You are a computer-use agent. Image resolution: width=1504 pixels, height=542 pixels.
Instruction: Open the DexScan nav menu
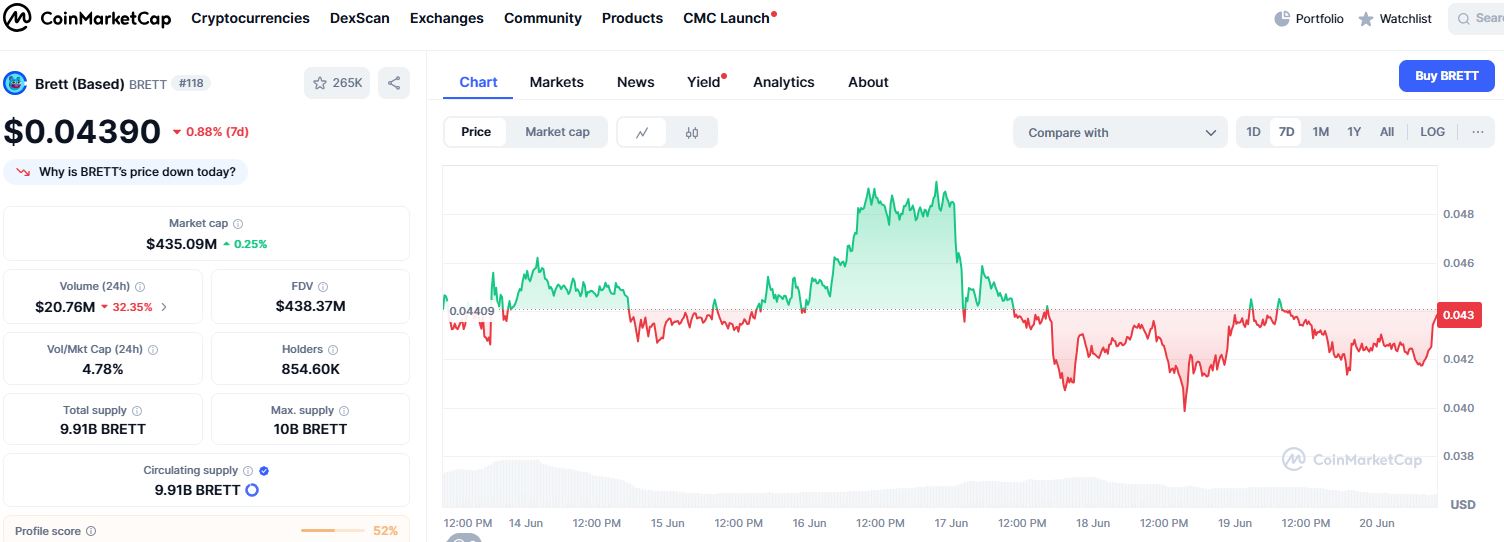(x=360, y=18)
